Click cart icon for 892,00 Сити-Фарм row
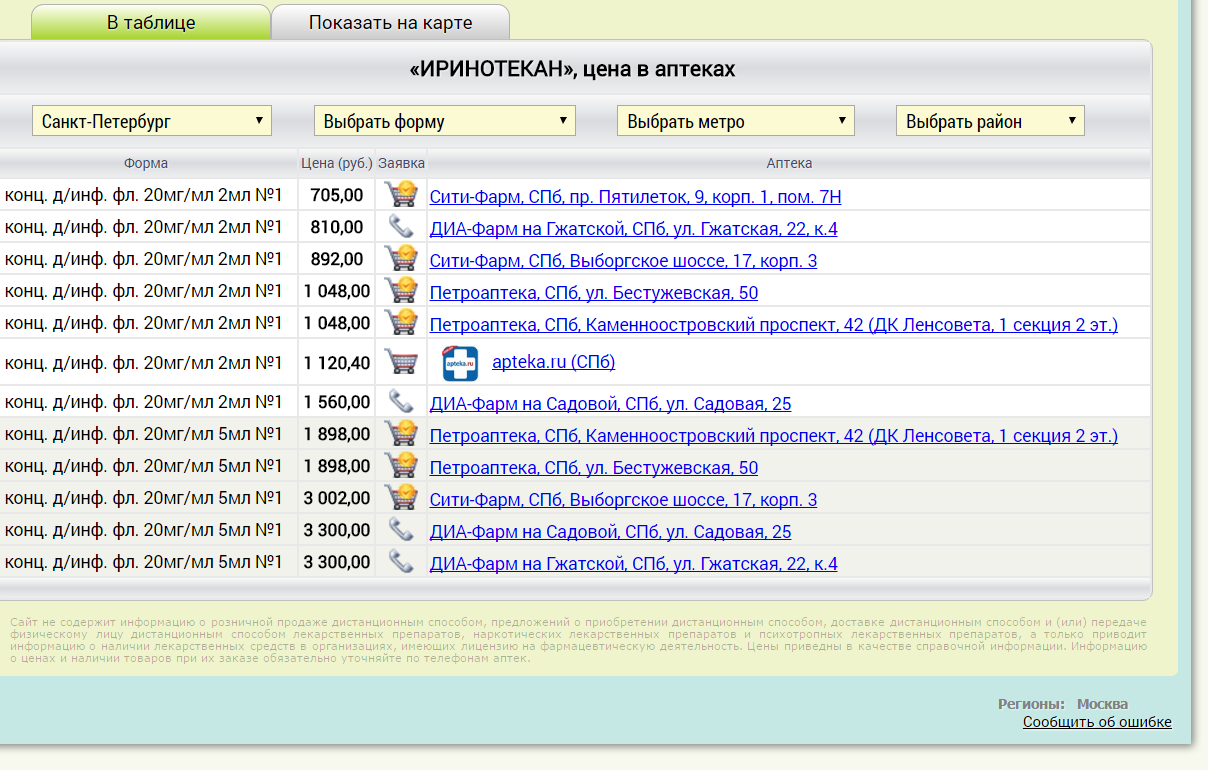Image resolution: width=1208 pixels, height=770 pixels. (x=401, y=258)
